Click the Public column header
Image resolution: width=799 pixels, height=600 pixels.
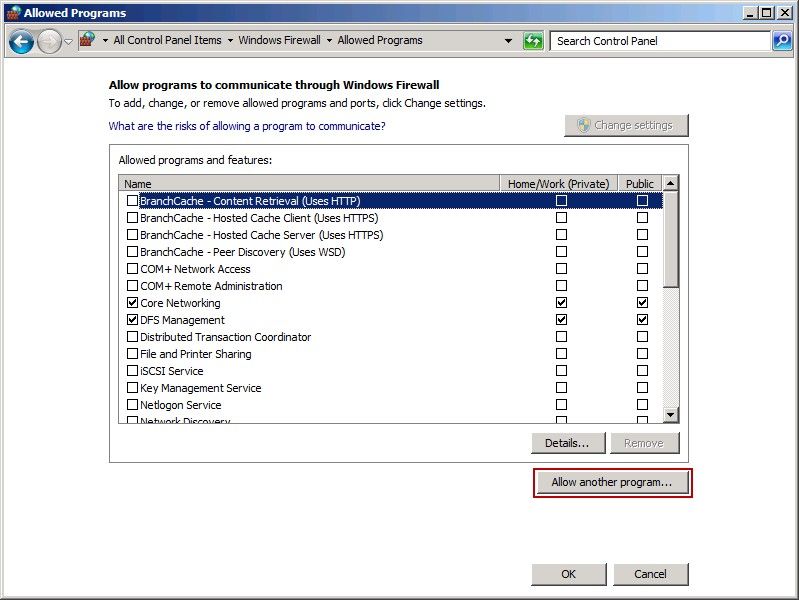coord(640,184)
